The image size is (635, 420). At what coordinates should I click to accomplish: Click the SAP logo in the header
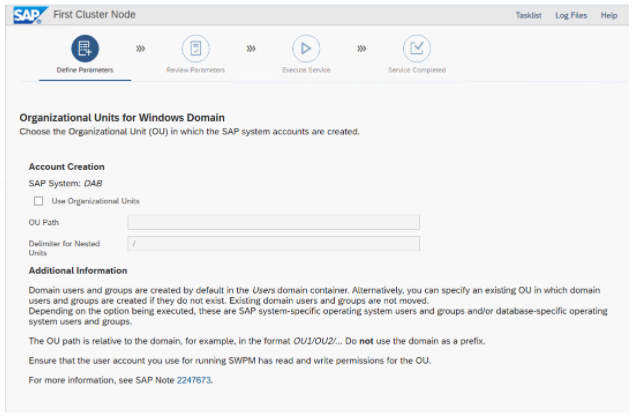(x=30, y=15)
